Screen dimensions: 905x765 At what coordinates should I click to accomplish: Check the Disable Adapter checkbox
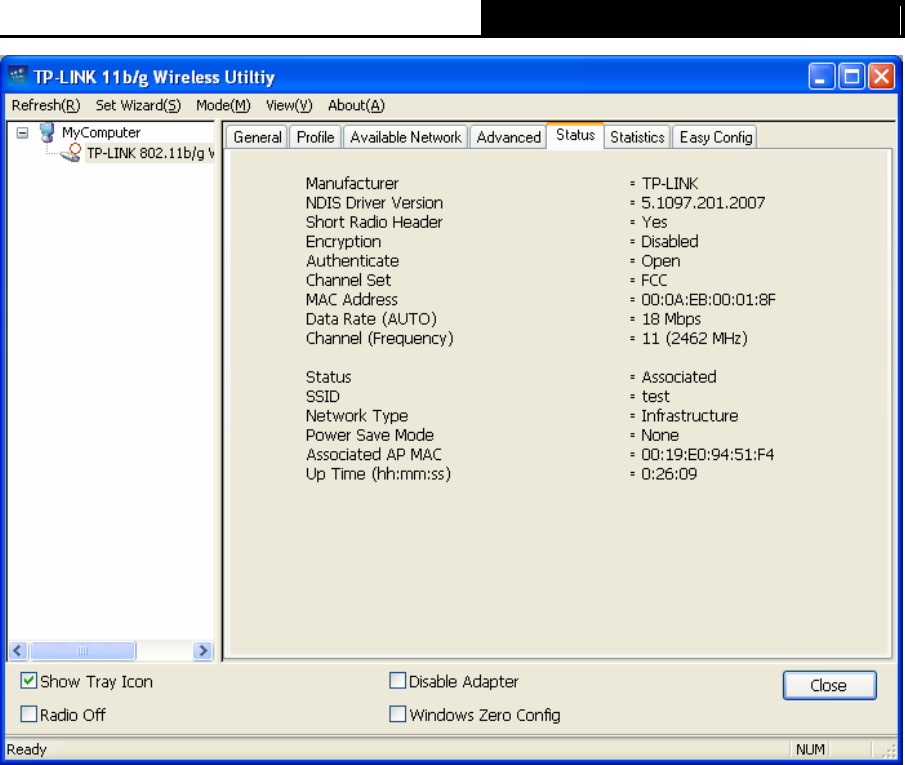click(398, 681)
